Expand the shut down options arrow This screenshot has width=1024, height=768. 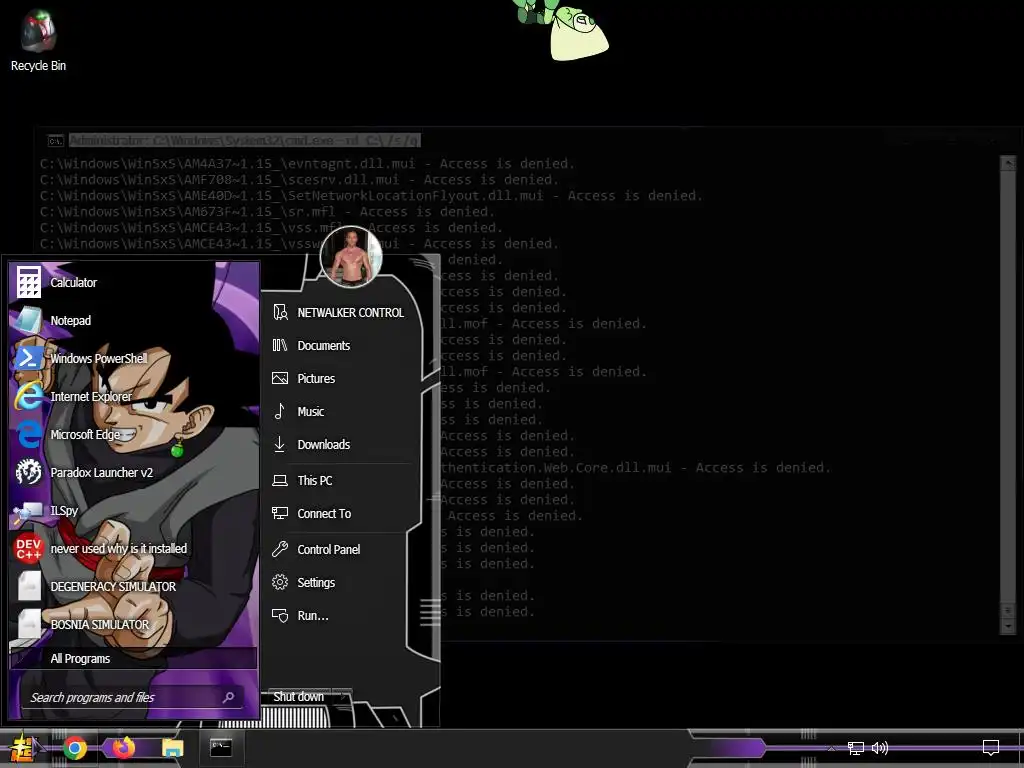tap(342, 696)
